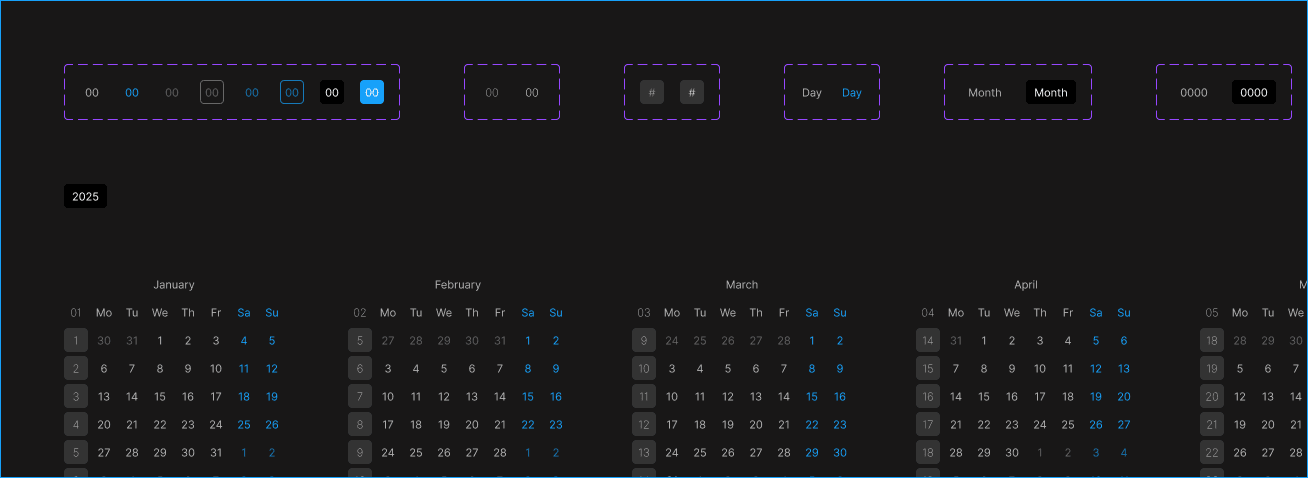Click the We weekday header under February
Viewport: 1308px width, 478px height.
[x=444, y=313]
